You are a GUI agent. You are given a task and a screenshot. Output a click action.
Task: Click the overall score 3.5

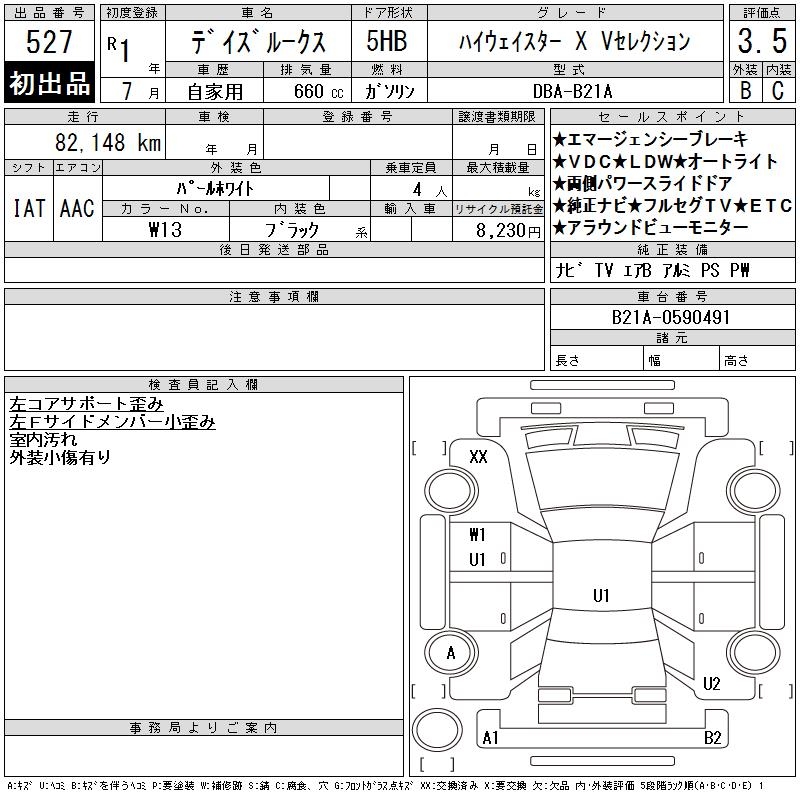762,41
